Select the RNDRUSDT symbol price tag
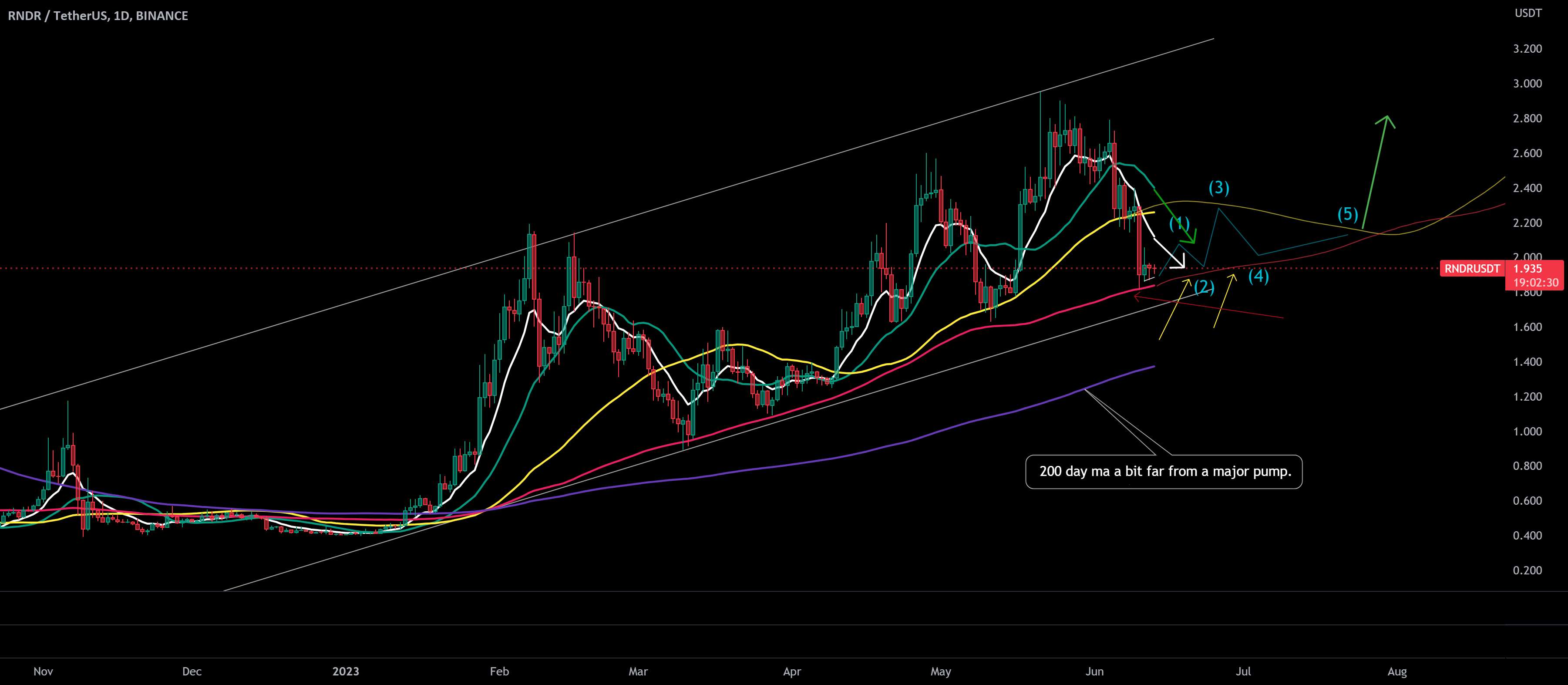 click(1472, 269)
